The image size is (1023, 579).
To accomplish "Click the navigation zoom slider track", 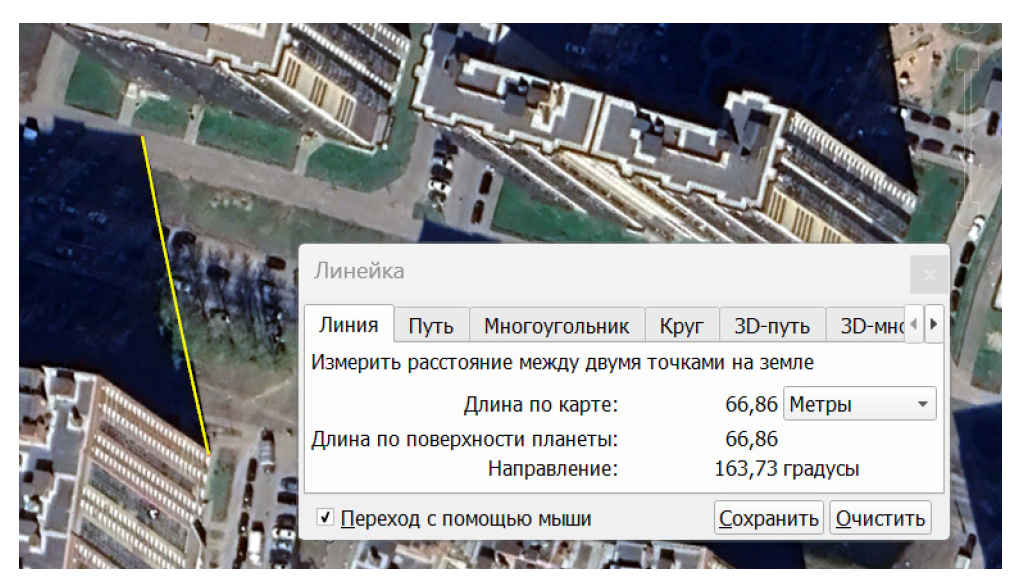I will pyautogui.click(x=967, y=135).
